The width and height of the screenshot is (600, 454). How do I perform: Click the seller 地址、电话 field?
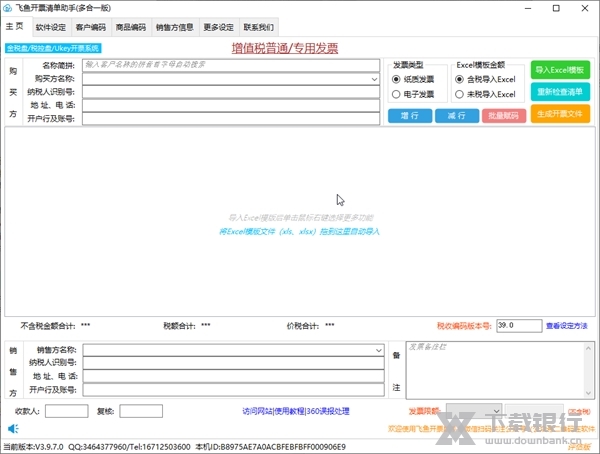[x=233, y=376]
